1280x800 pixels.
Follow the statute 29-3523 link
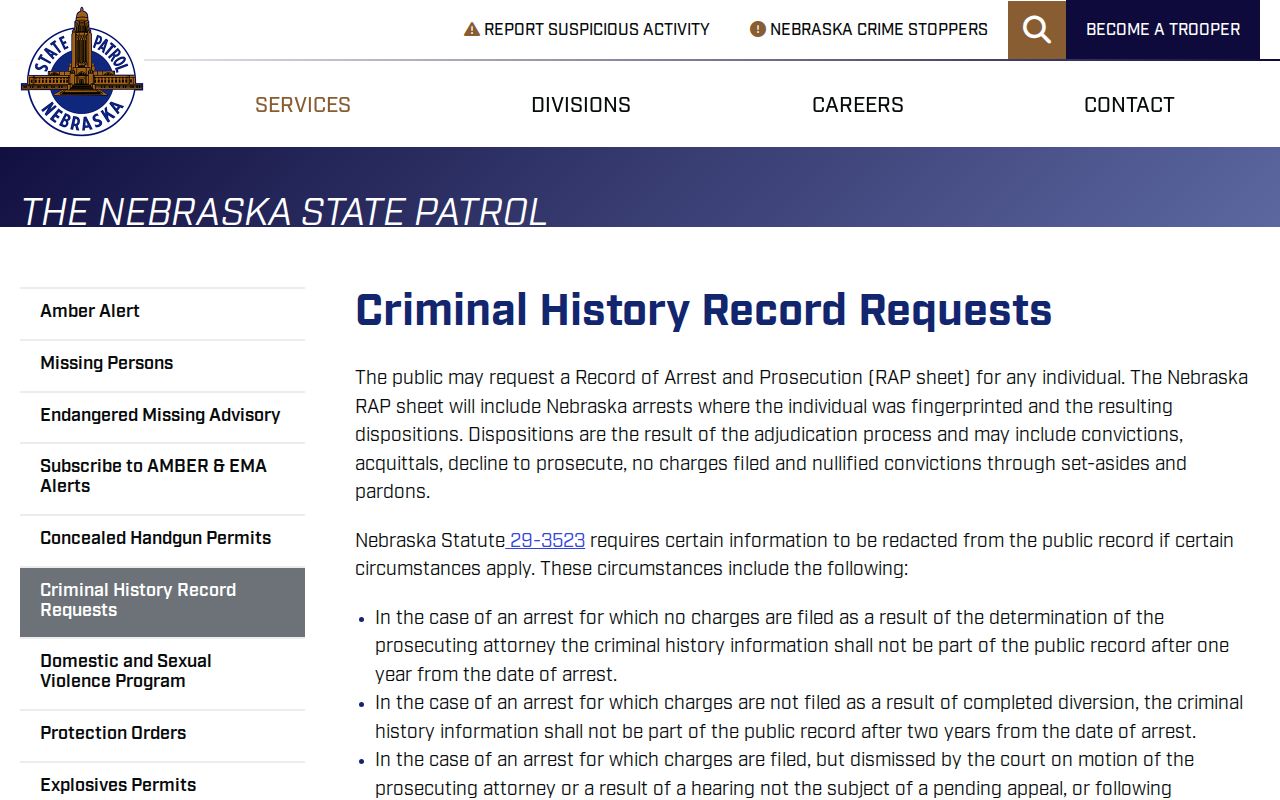coord(547,541)
